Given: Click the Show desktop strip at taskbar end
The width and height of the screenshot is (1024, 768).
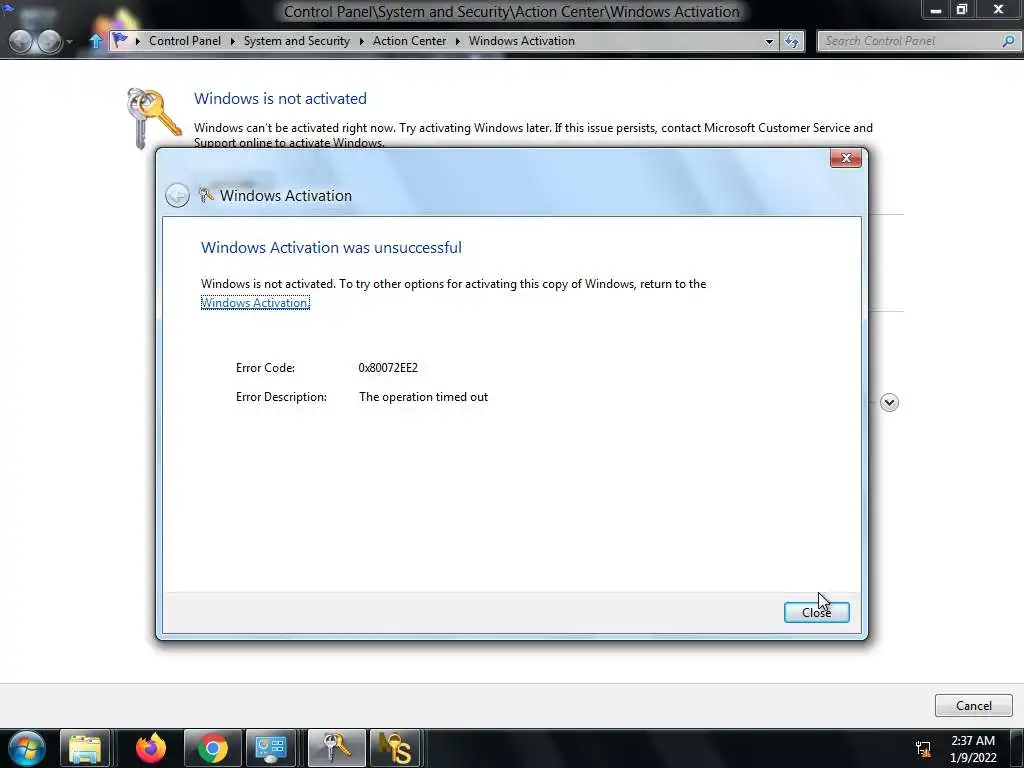Looking at the screenshot, I should click(1017, 748).
